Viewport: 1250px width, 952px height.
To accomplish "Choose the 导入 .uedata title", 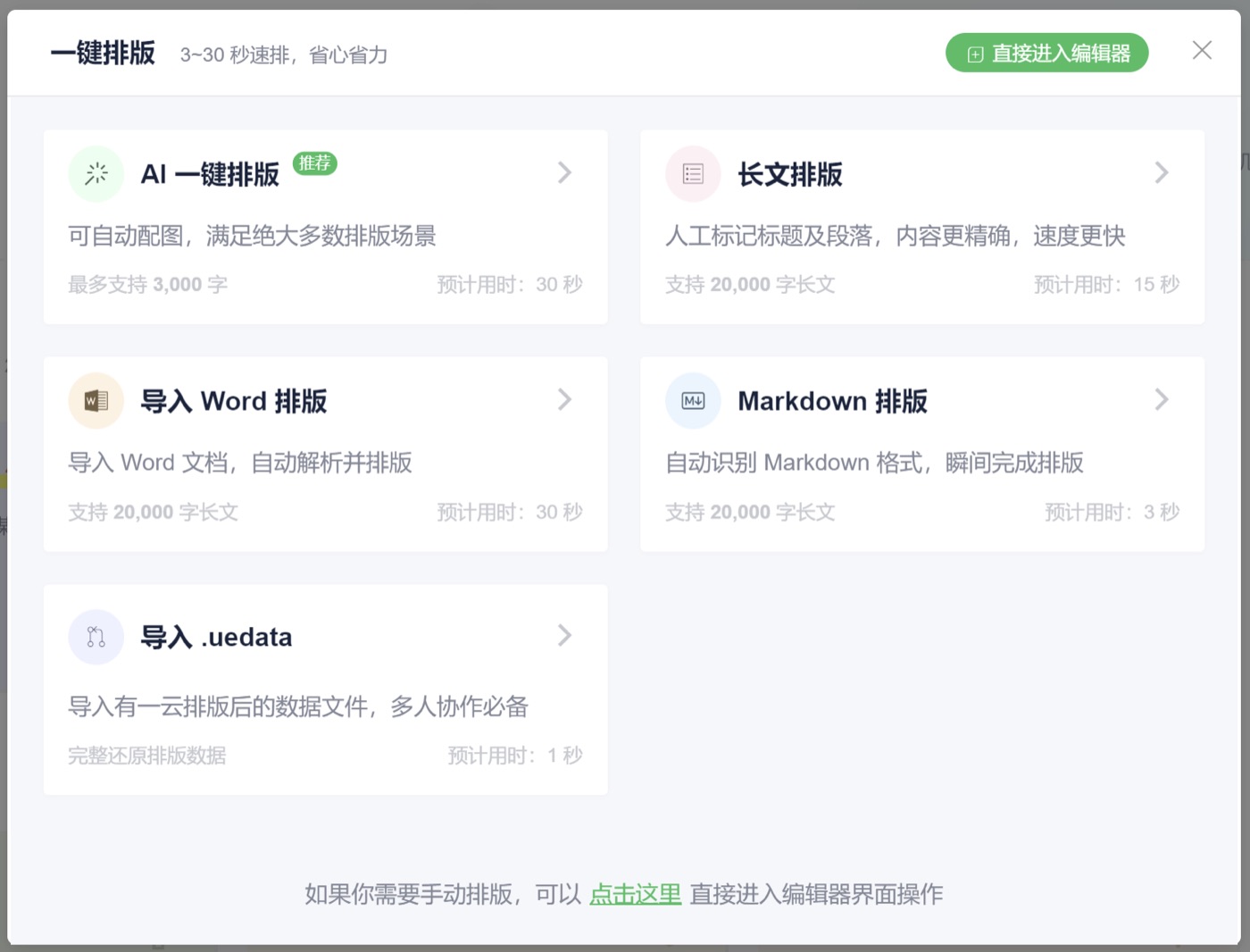I will tap(216, 637).
